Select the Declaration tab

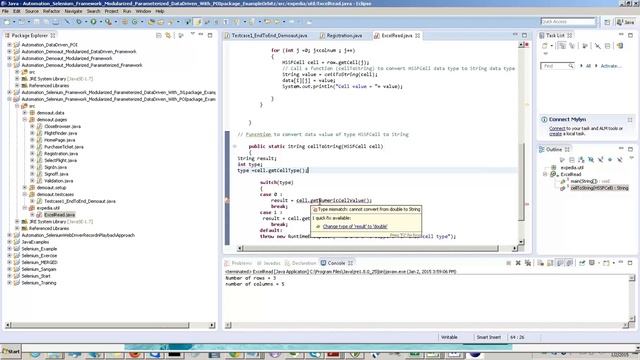[301, 263]
